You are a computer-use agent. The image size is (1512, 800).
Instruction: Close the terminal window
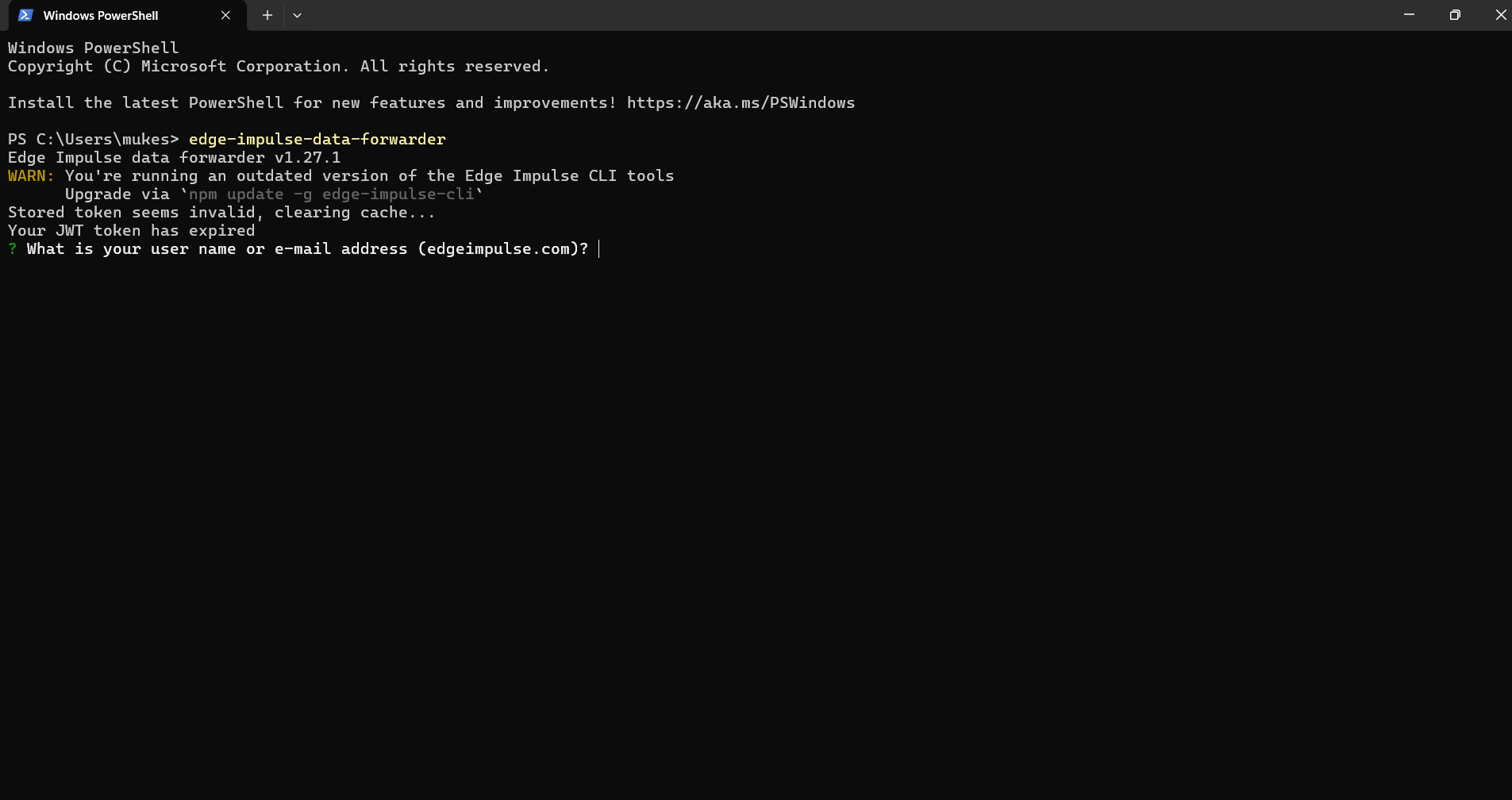pos(1499,15)
